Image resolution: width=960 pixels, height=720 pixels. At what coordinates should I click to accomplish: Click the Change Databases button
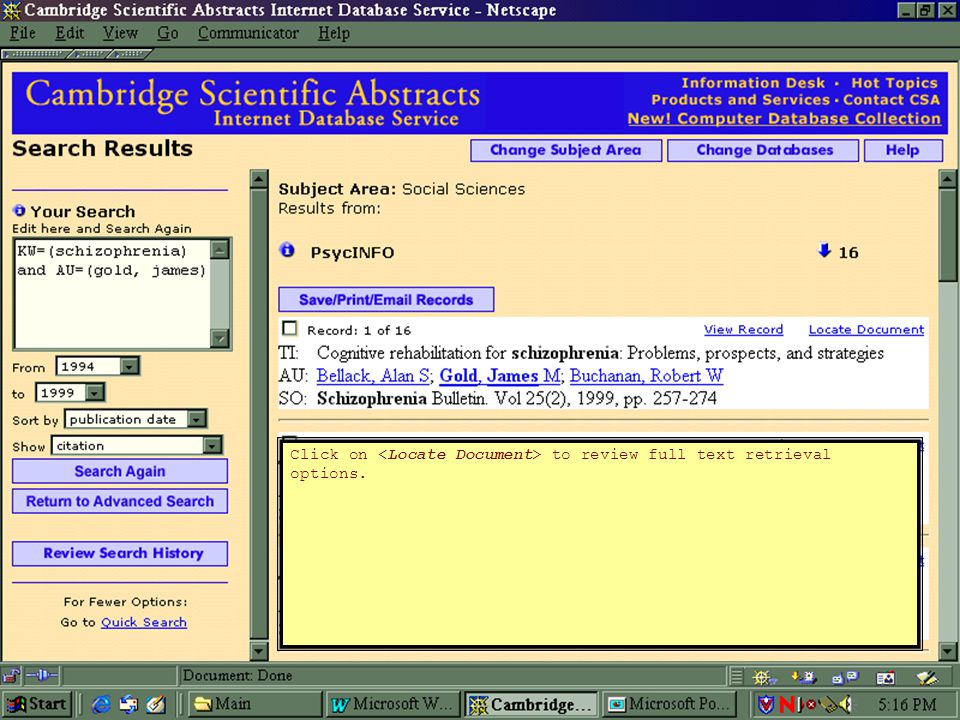(765, 150)
